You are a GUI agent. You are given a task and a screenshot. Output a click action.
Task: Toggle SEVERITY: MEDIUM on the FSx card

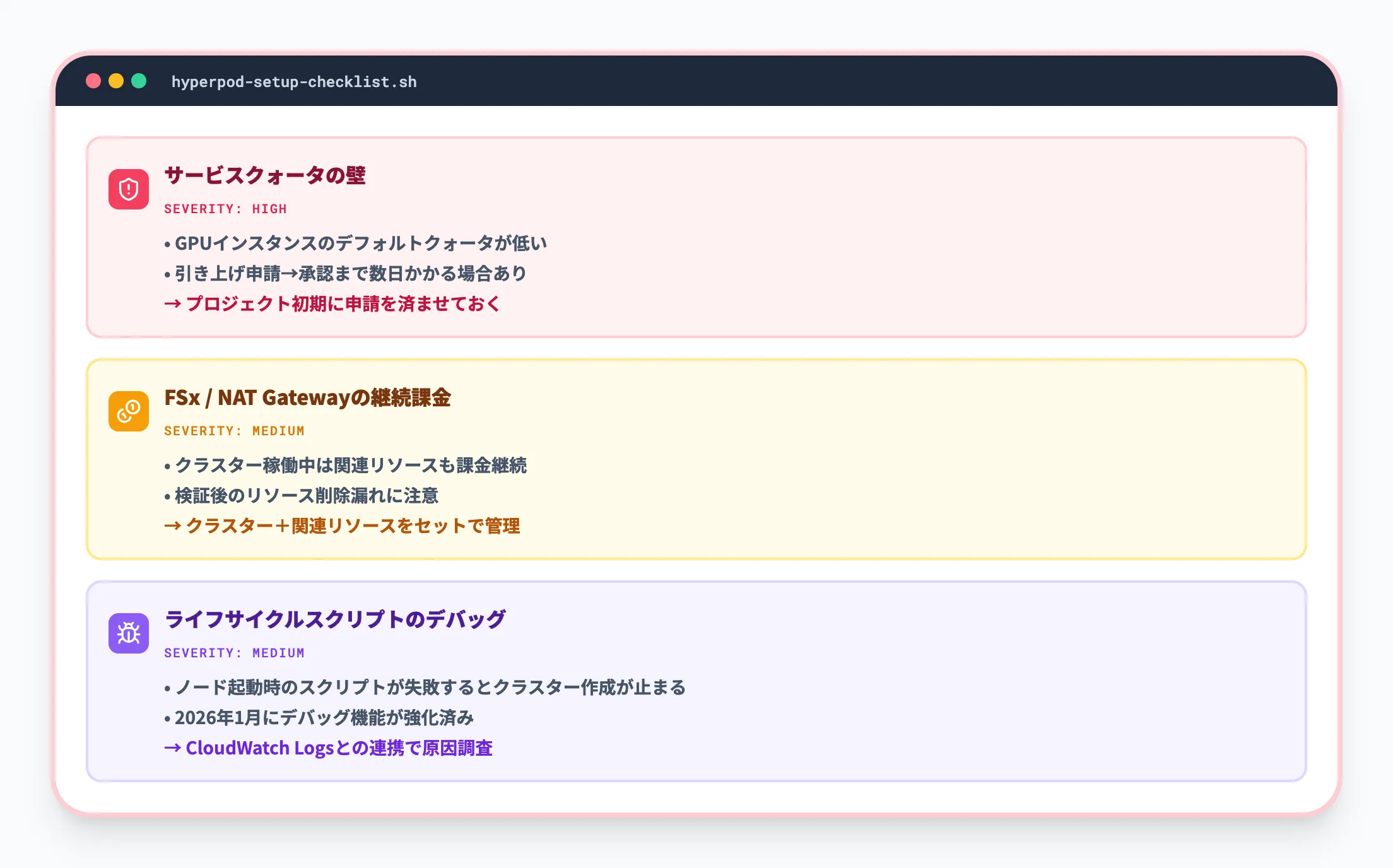[x=234, y=431]
